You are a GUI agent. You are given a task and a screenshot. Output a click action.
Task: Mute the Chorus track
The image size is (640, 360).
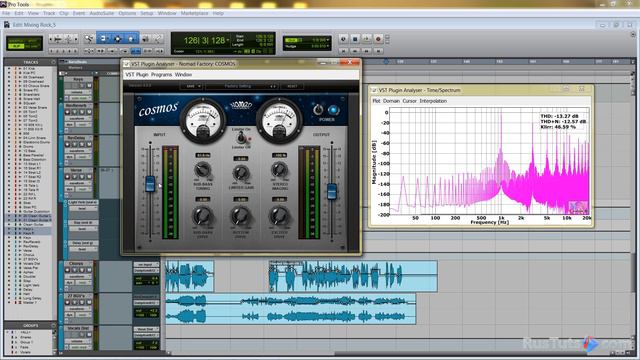tap(89, 270)
